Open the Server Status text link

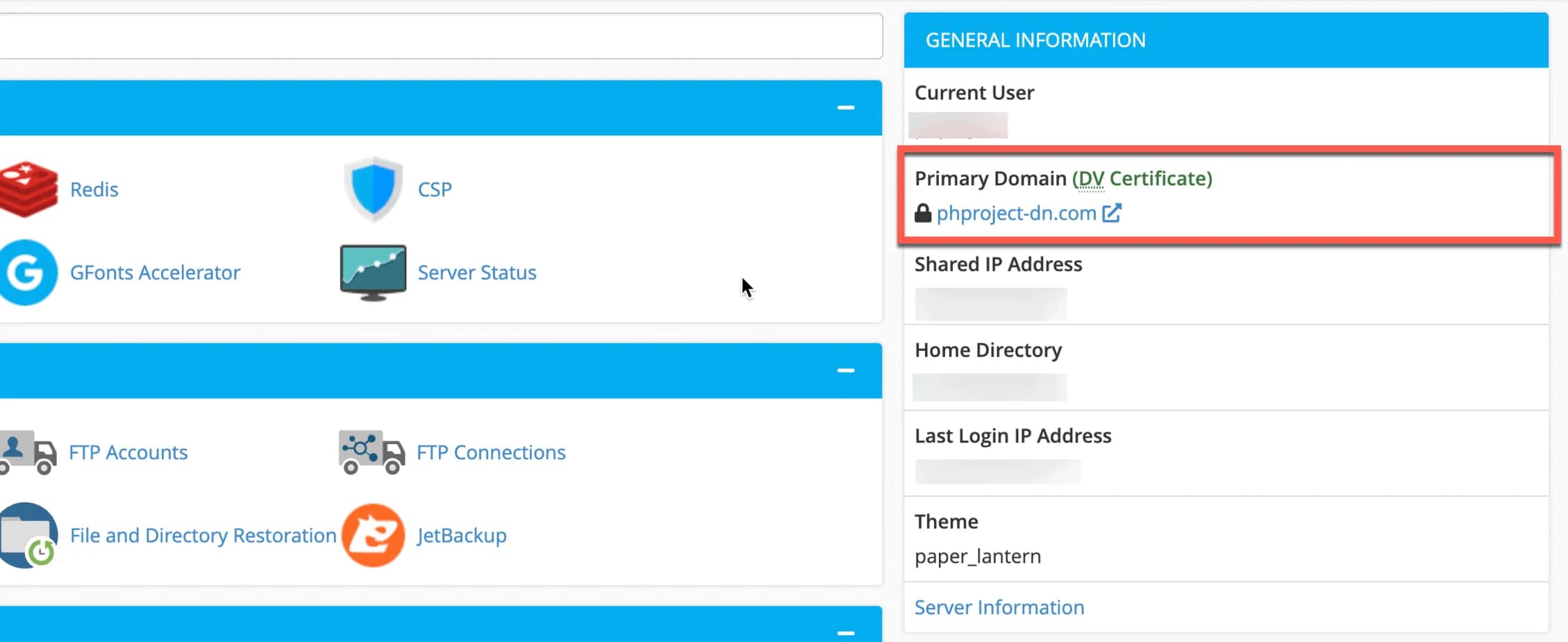(x=476, y=272)
